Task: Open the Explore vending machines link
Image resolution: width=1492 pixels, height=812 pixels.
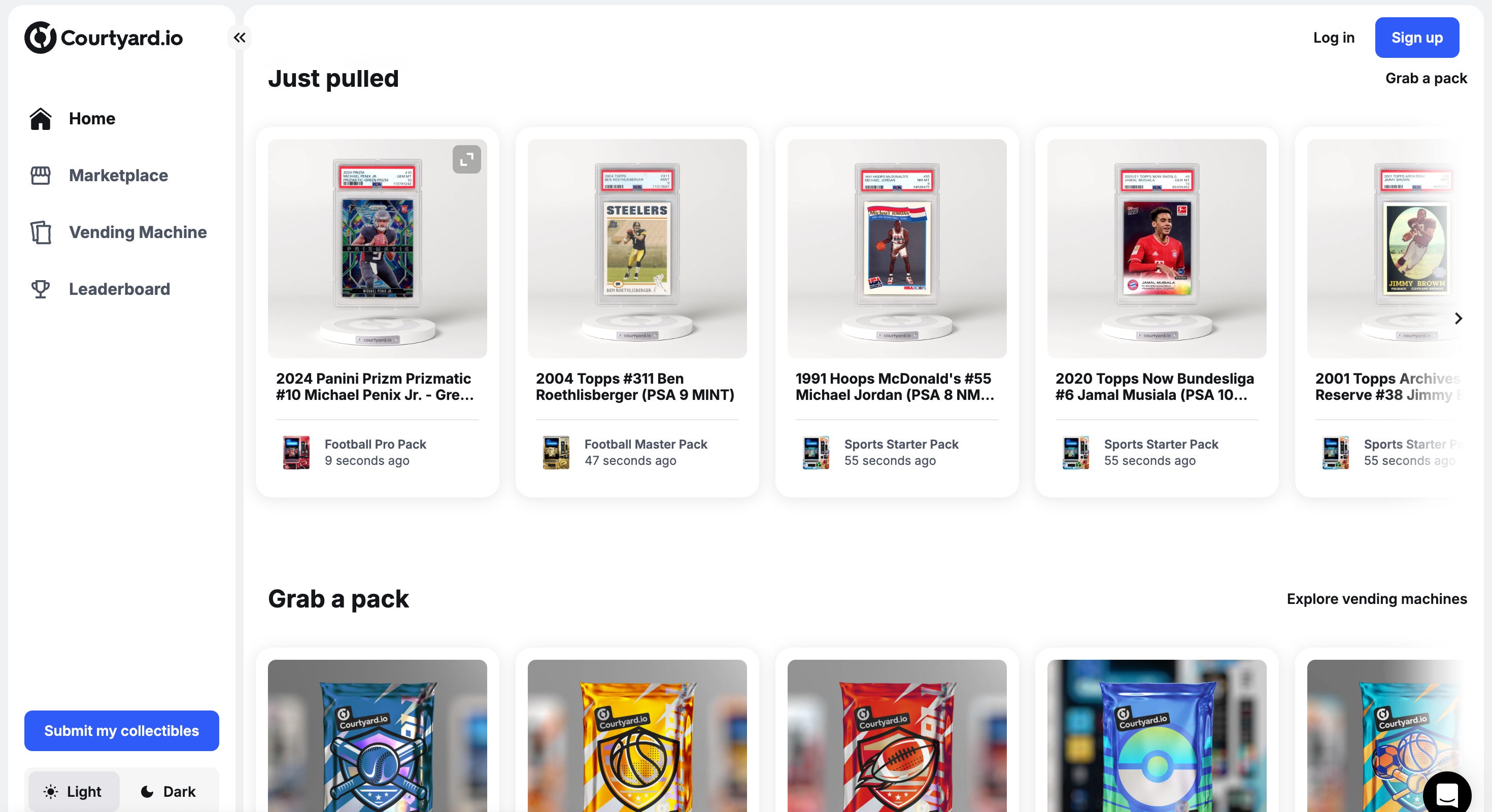Action: click(x=1377, y=598)
